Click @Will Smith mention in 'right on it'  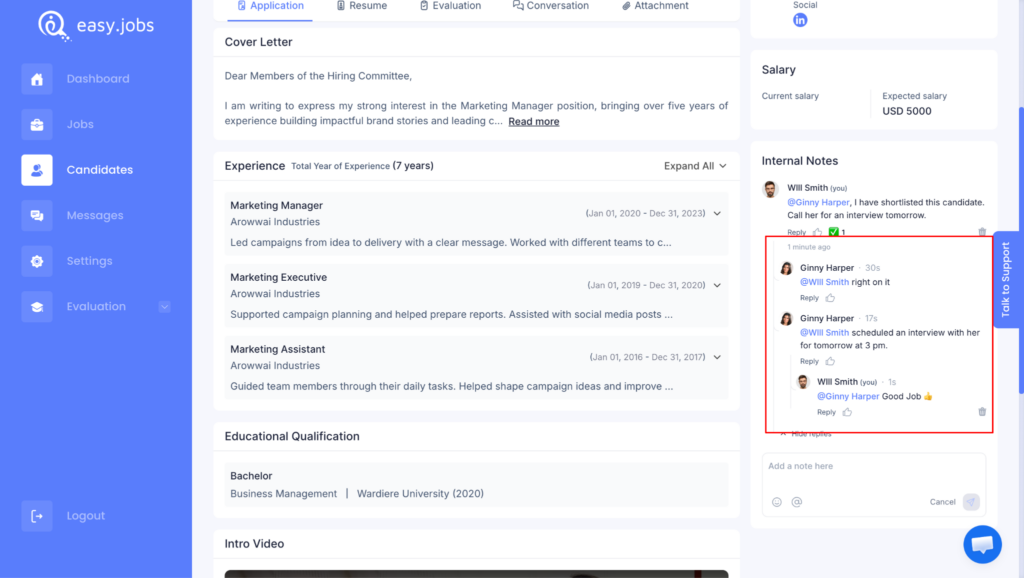824,282
